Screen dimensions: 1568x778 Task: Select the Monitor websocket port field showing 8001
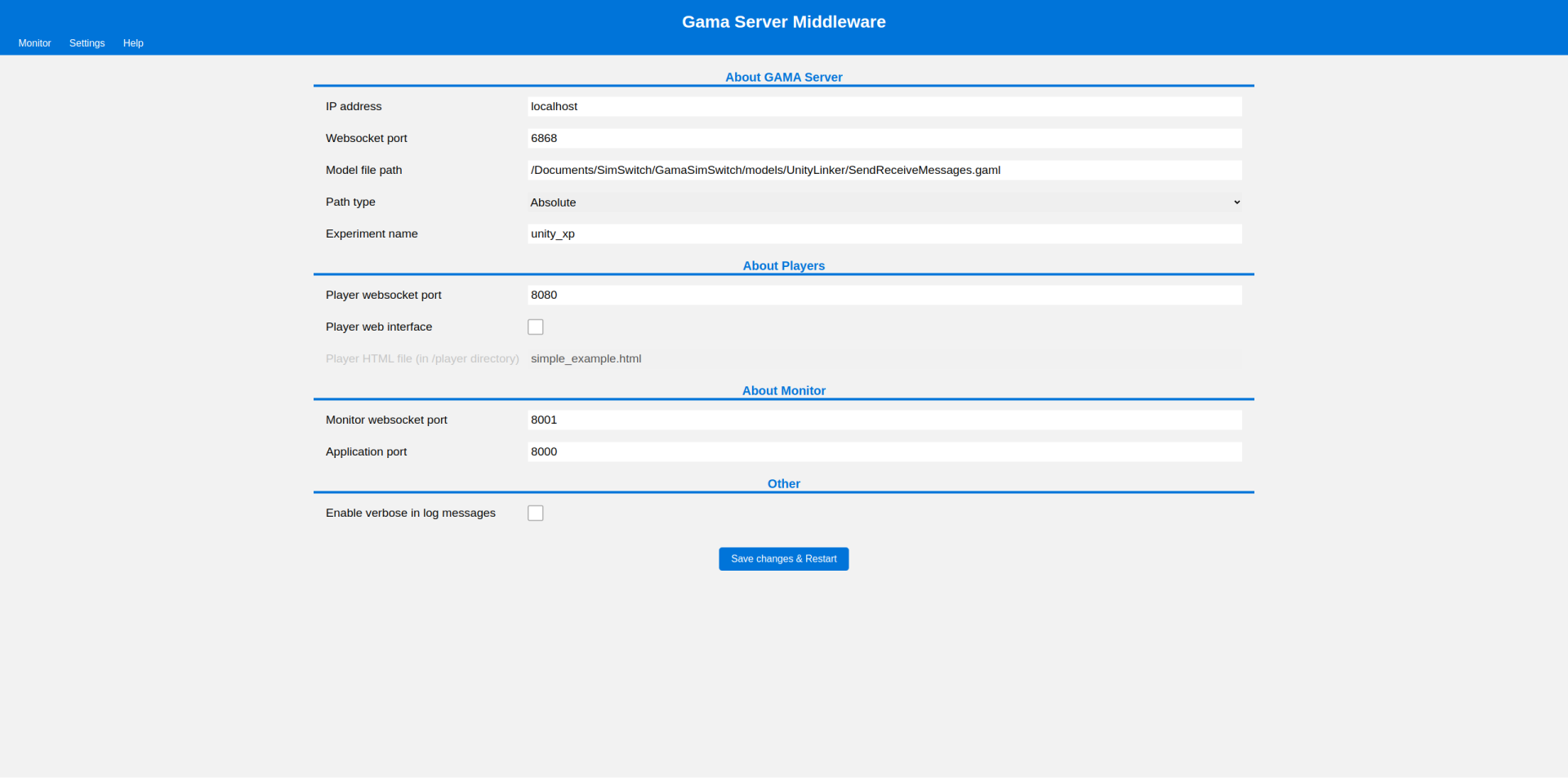tap(884, 420)
